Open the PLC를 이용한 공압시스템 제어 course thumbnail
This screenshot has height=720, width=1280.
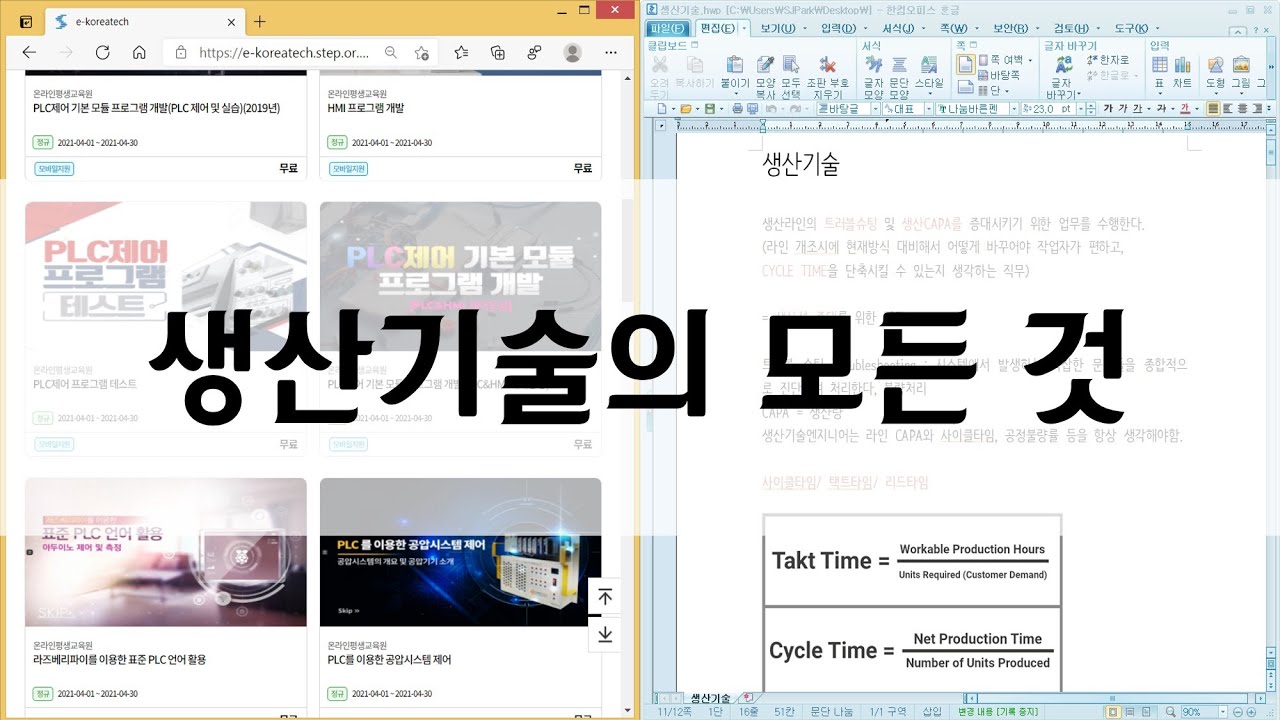[460, 552]
